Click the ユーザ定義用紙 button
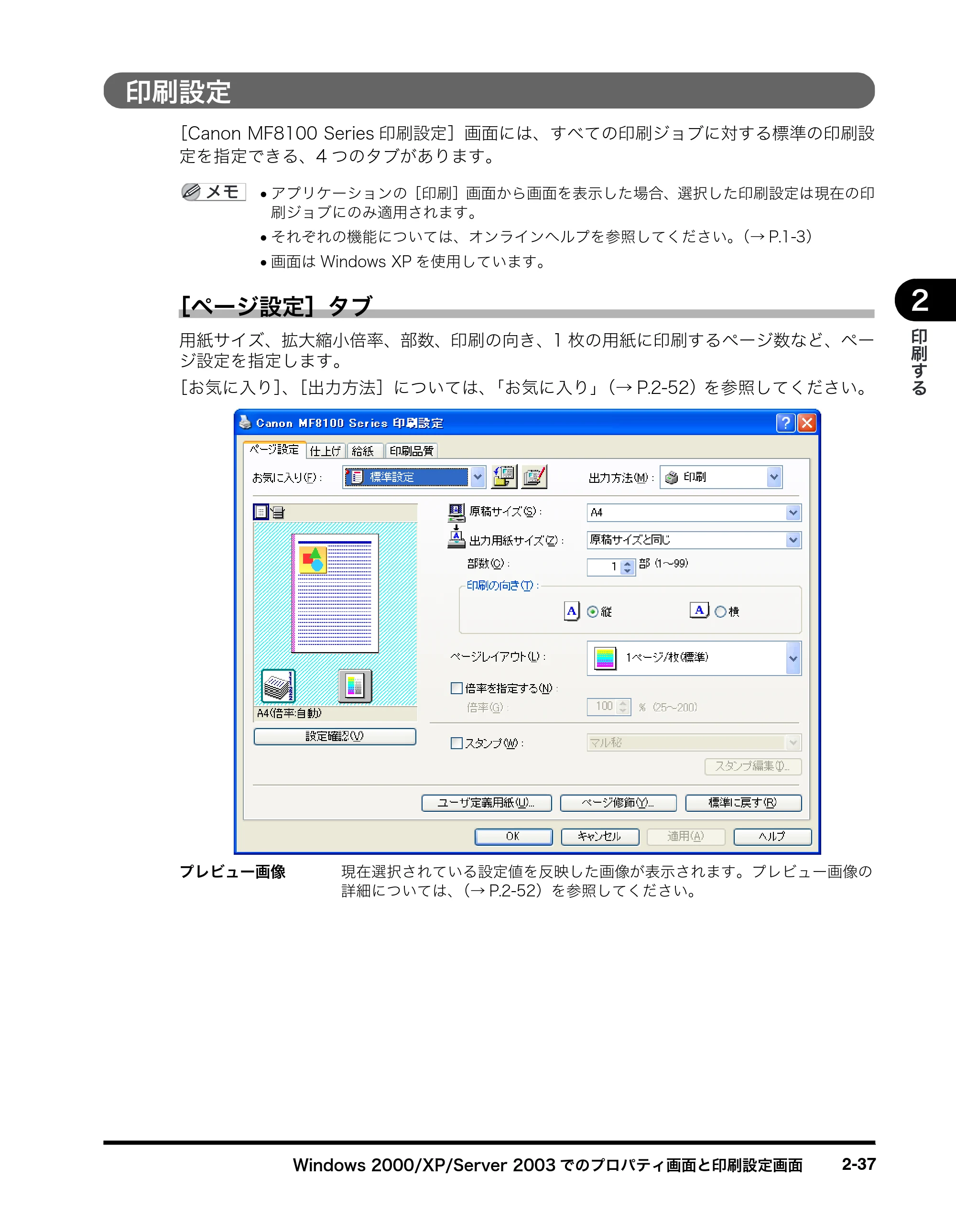956x1232 pixels. pos(486,803)
